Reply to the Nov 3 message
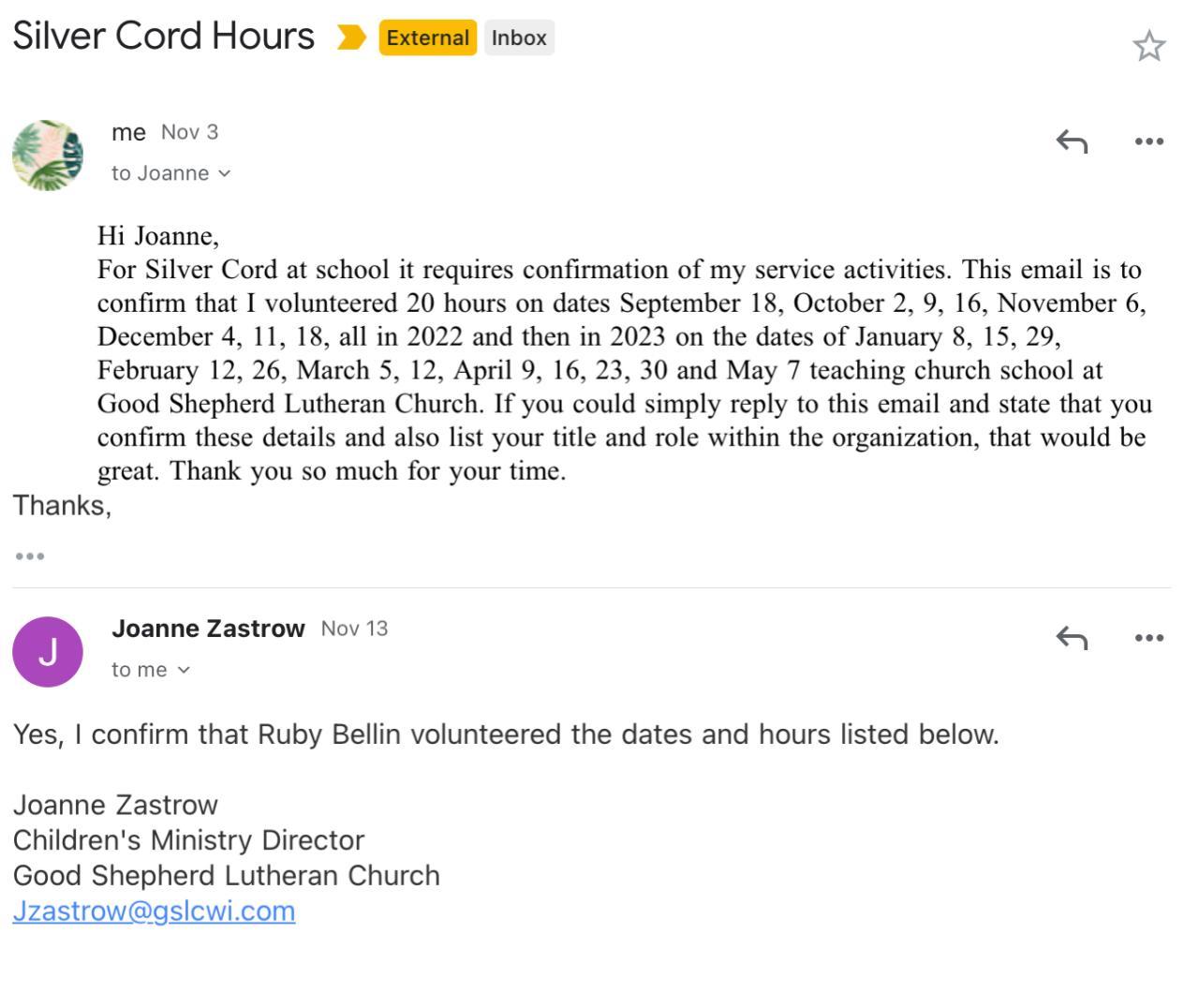This screenshot has height=1008, width=1199. pyautogui.click(x=1072, y=141)
